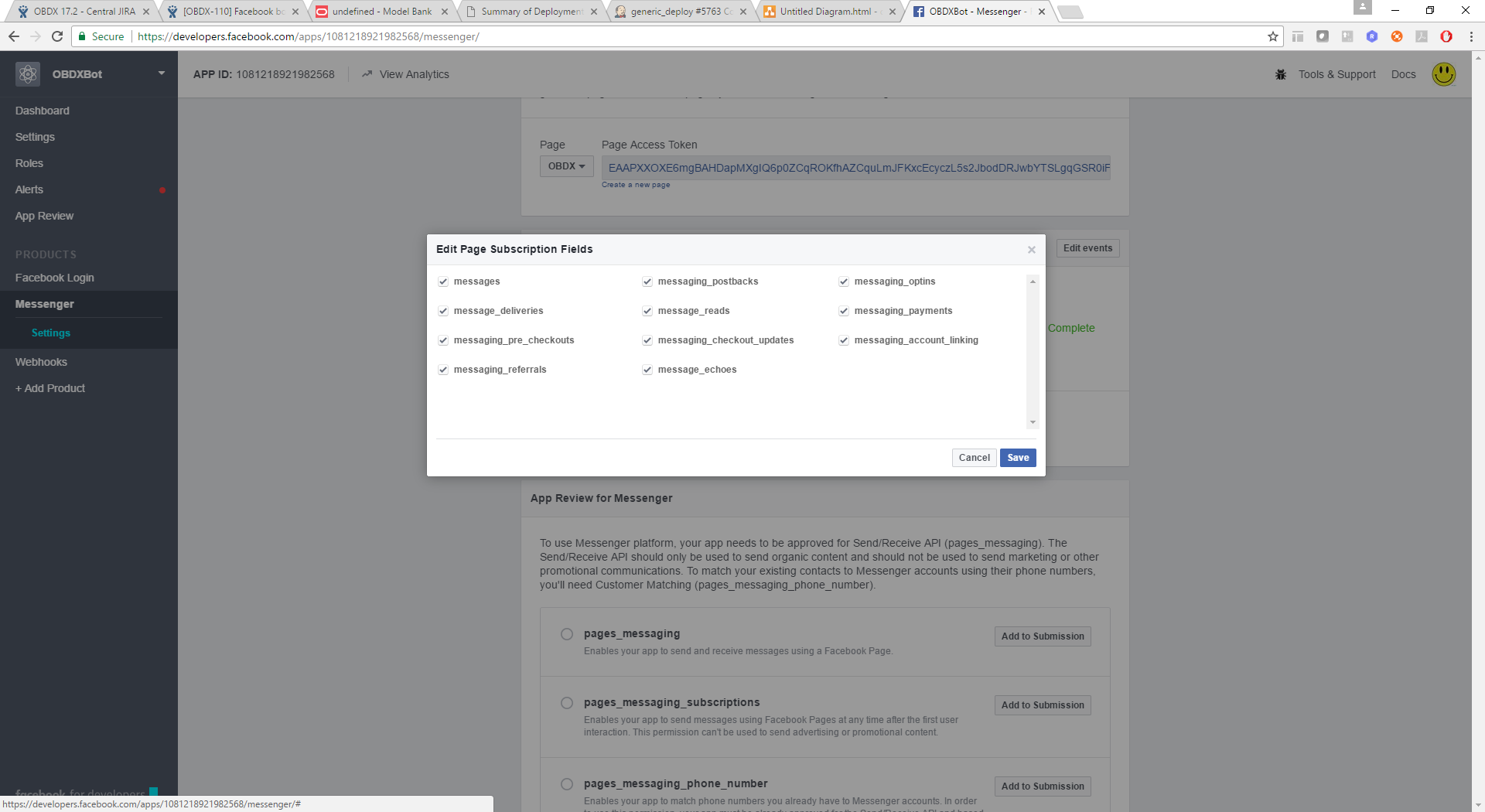Click the dialog scrollbar down arrow
Image resolution: width=1485 pixels, height=812 pixels.
[1033, 422]
